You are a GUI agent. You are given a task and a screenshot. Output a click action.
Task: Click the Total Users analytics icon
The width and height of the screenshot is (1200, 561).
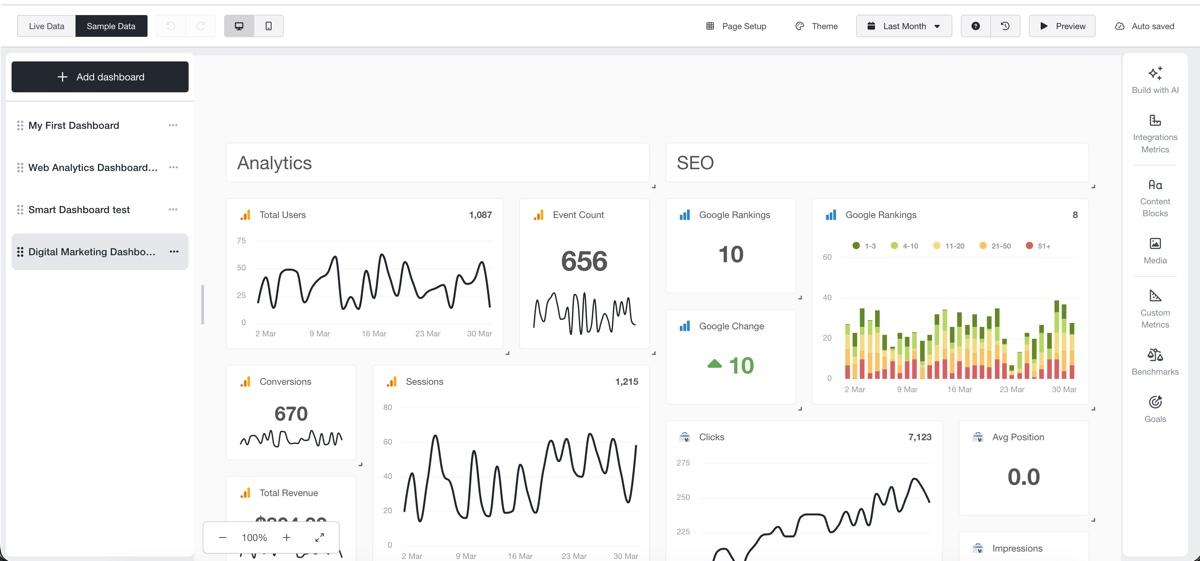pyautogui.click(x=245, y=215)
